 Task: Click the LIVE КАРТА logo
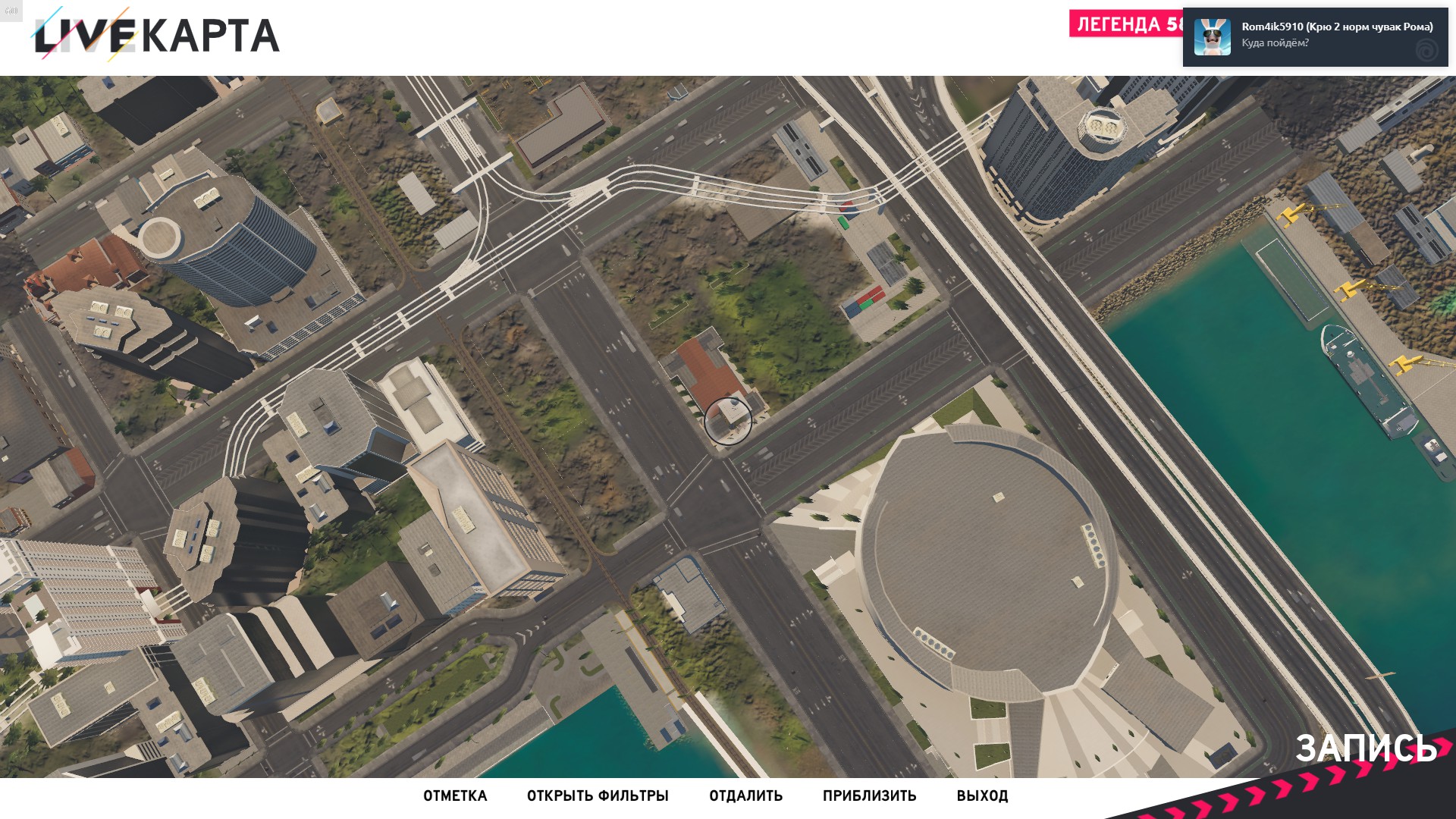[156, 34]
